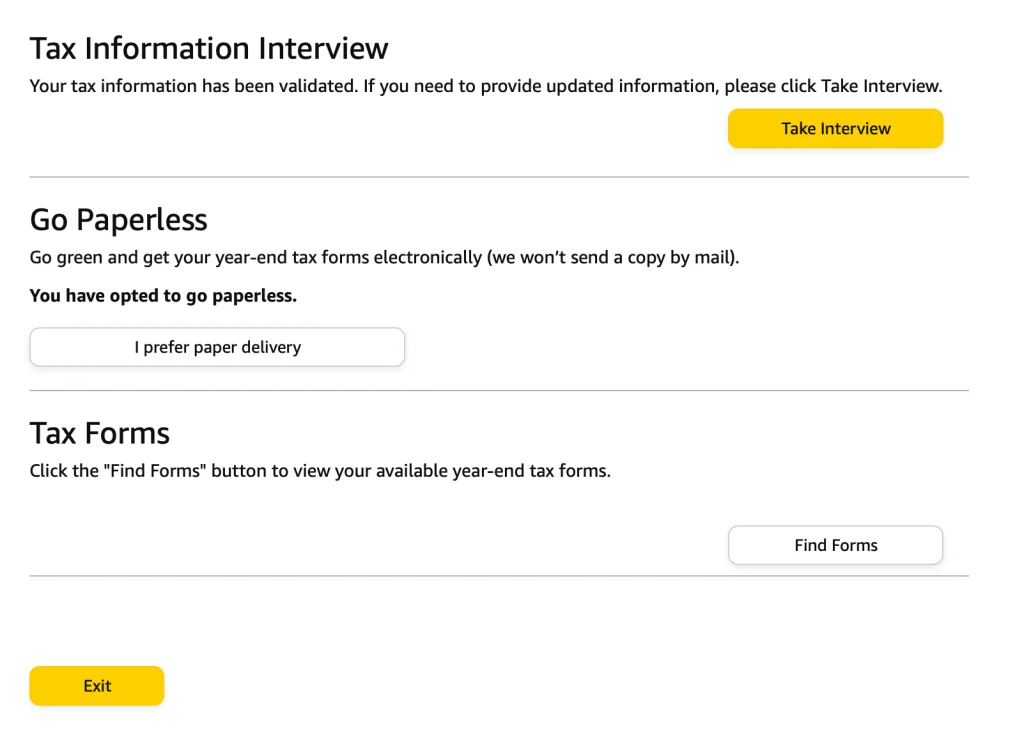
Task: Click the bold paperless opt-in status message
Action: point(163,295)
